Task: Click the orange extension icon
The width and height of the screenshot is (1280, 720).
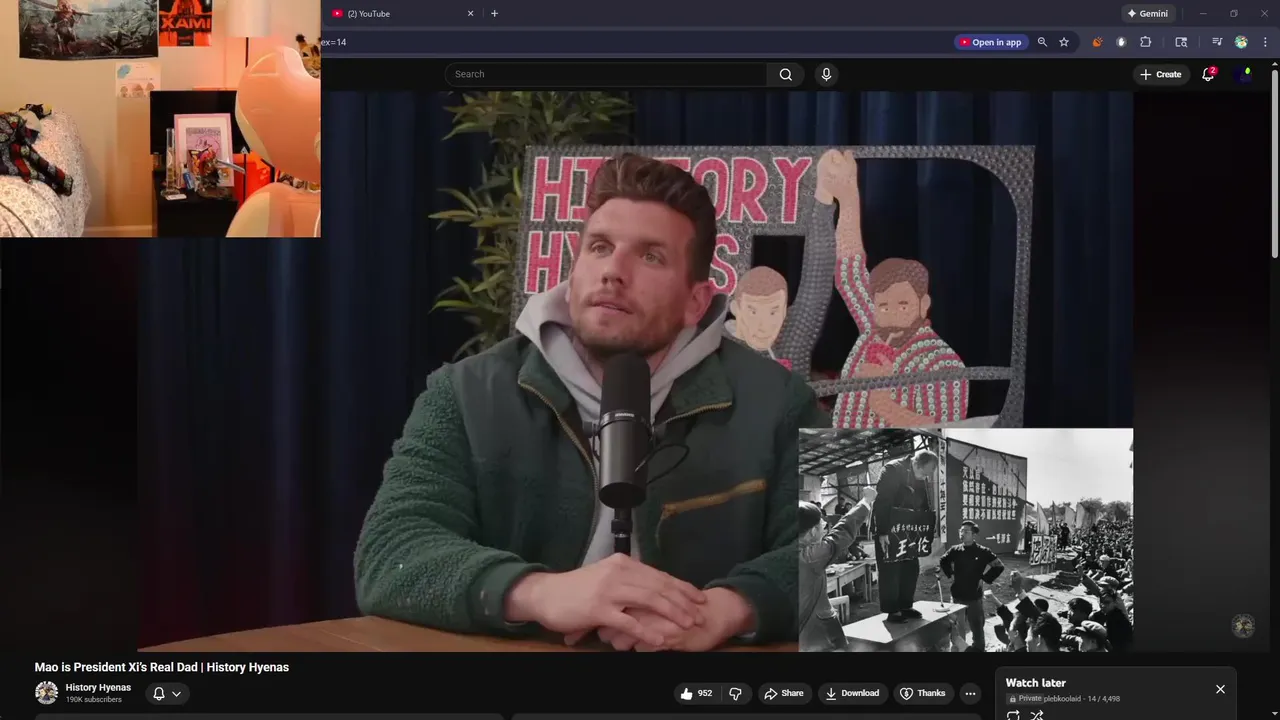Action: (x=1097, y=42)
